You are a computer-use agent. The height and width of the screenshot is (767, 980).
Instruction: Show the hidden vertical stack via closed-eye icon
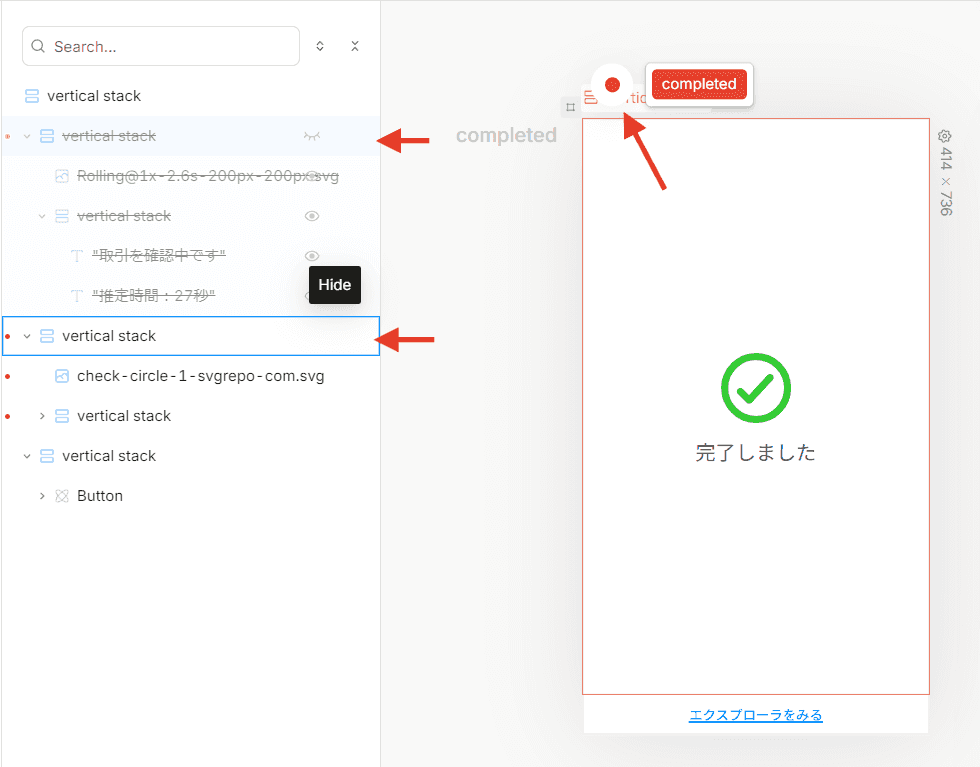[312, 136]
